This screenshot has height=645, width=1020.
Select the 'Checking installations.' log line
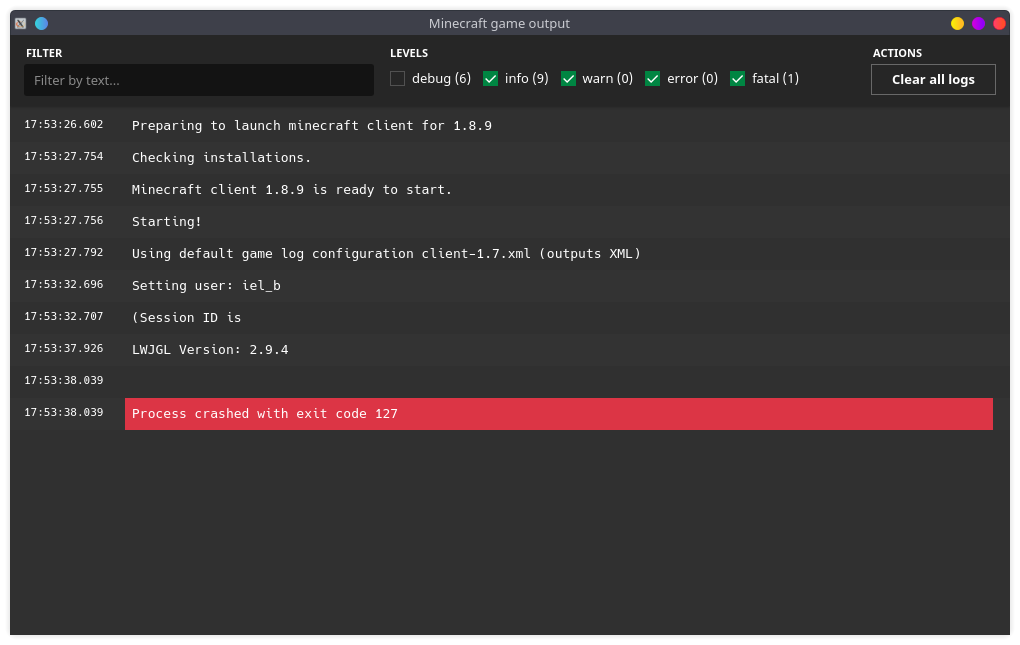222,158
